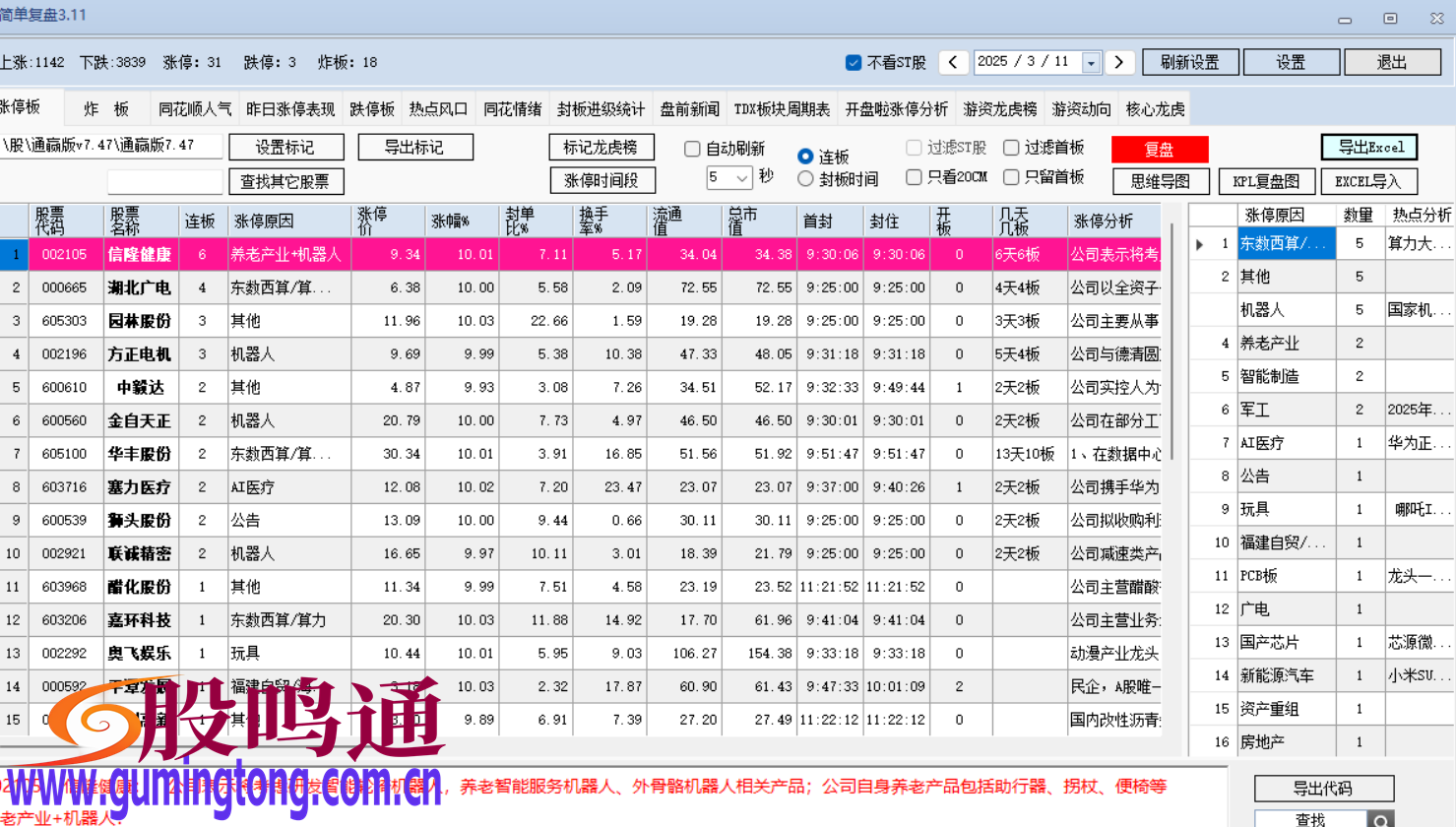Select the 奥飞娱乐 stock row
Image resolution: width=1456 pixels, height=827 pixels.
point(581,653)
